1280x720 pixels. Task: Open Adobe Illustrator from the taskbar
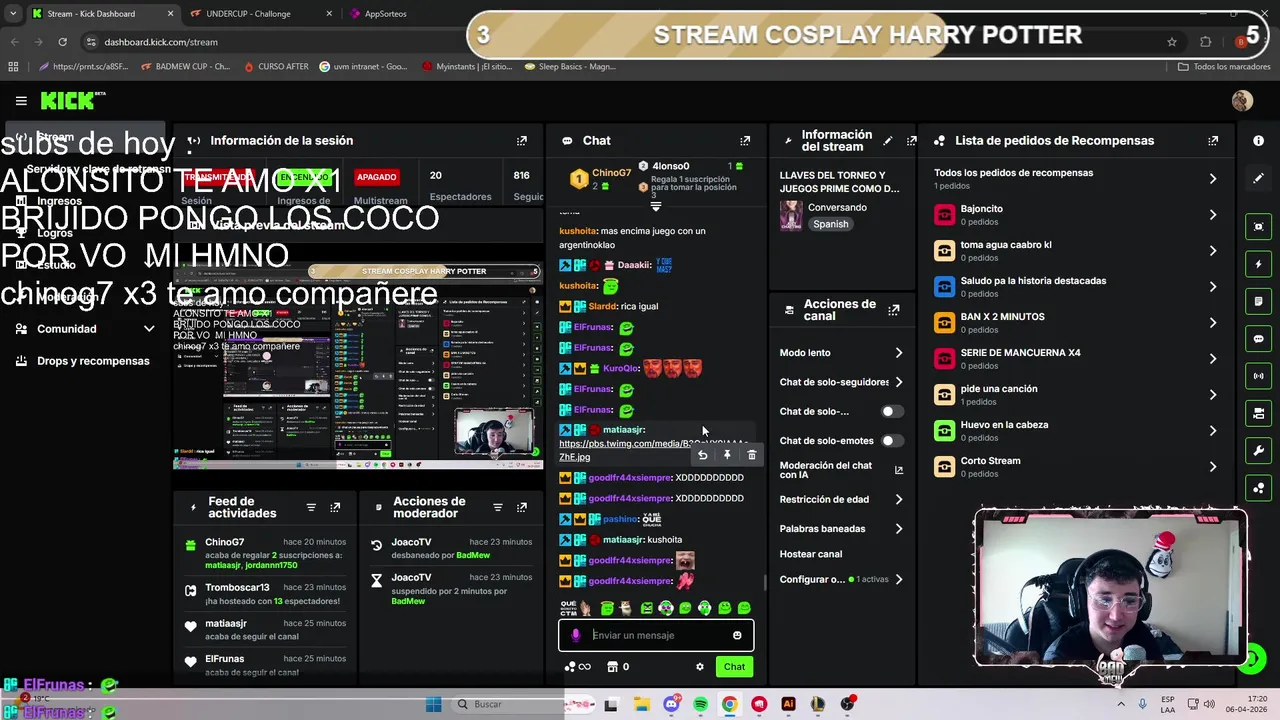pyautogui.click(x=788, y=704)
